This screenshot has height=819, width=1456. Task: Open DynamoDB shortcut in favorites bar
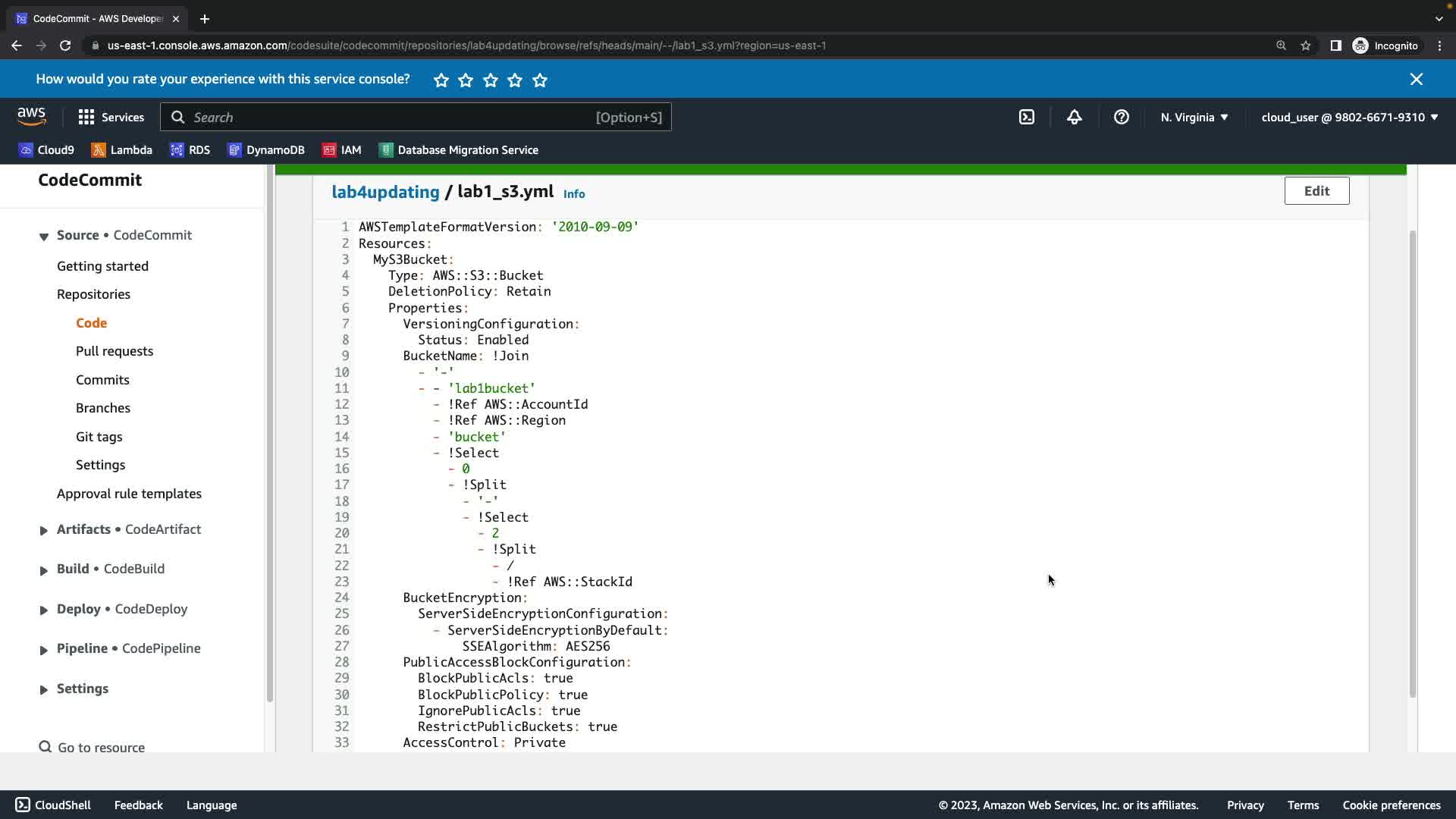266,150
